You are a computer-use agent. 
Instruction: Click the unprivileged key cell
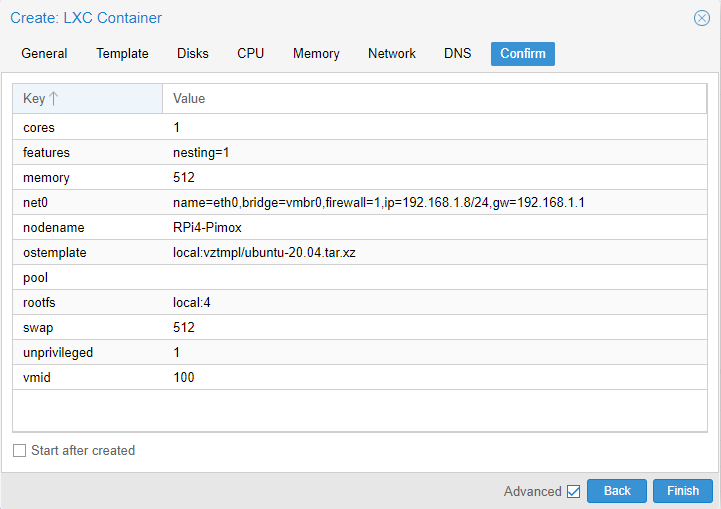tap(87, 352)
